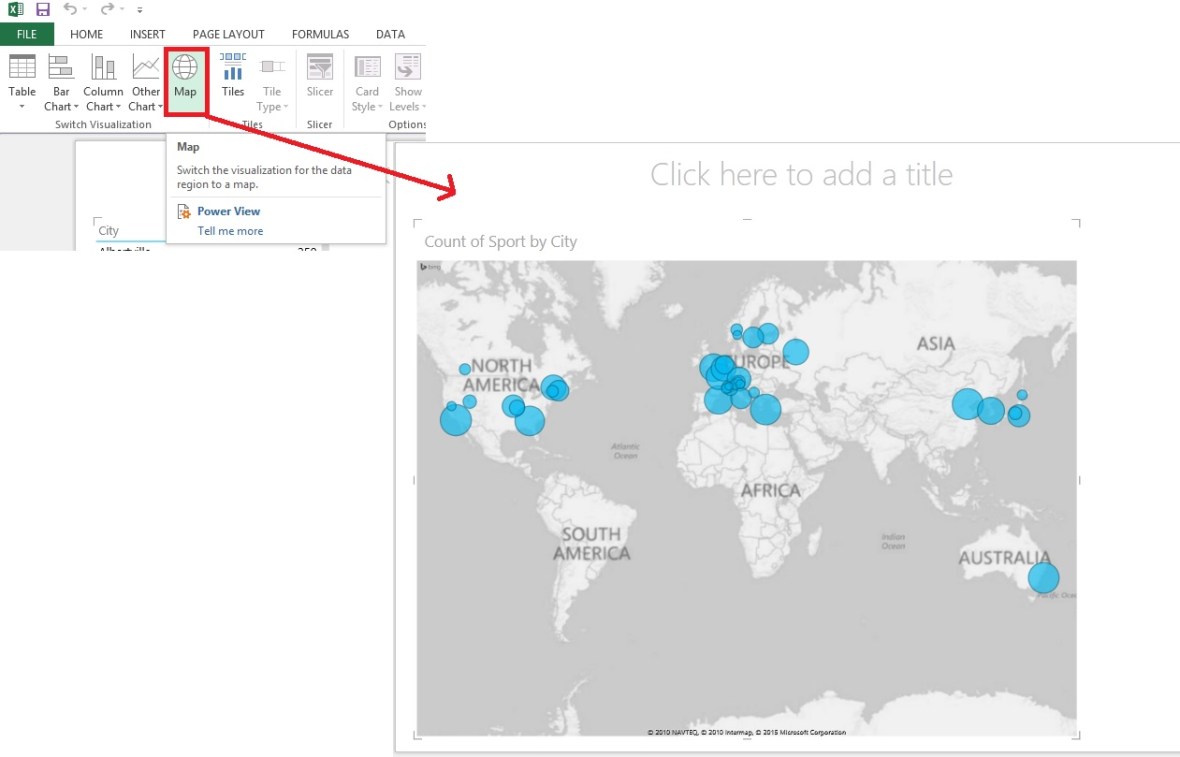Viewport: 1180px width, 757px height.
Task: Open the customize quick access toolbar arrow
Action: [x=140, y=10]
